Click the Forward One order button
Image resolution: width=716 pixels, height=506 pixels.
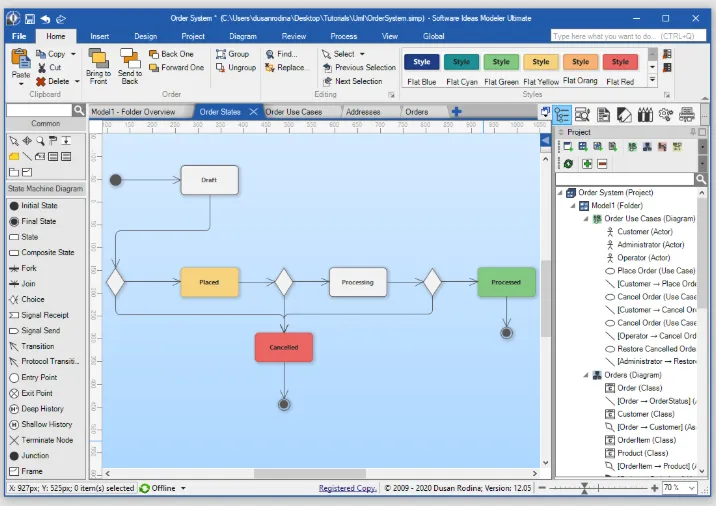(177, 68)
